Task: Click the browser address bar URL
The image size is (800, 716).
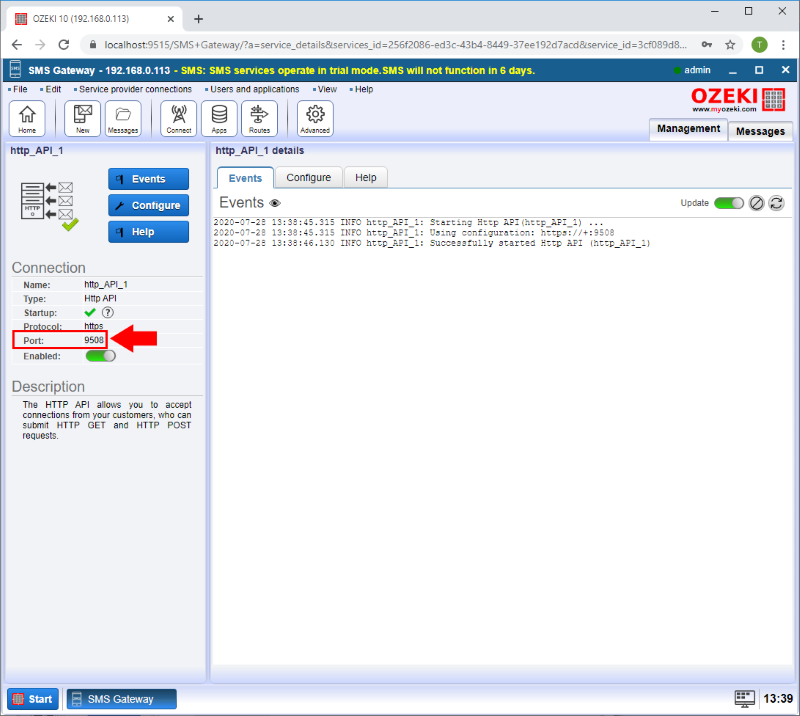Action: coord(395,45)
